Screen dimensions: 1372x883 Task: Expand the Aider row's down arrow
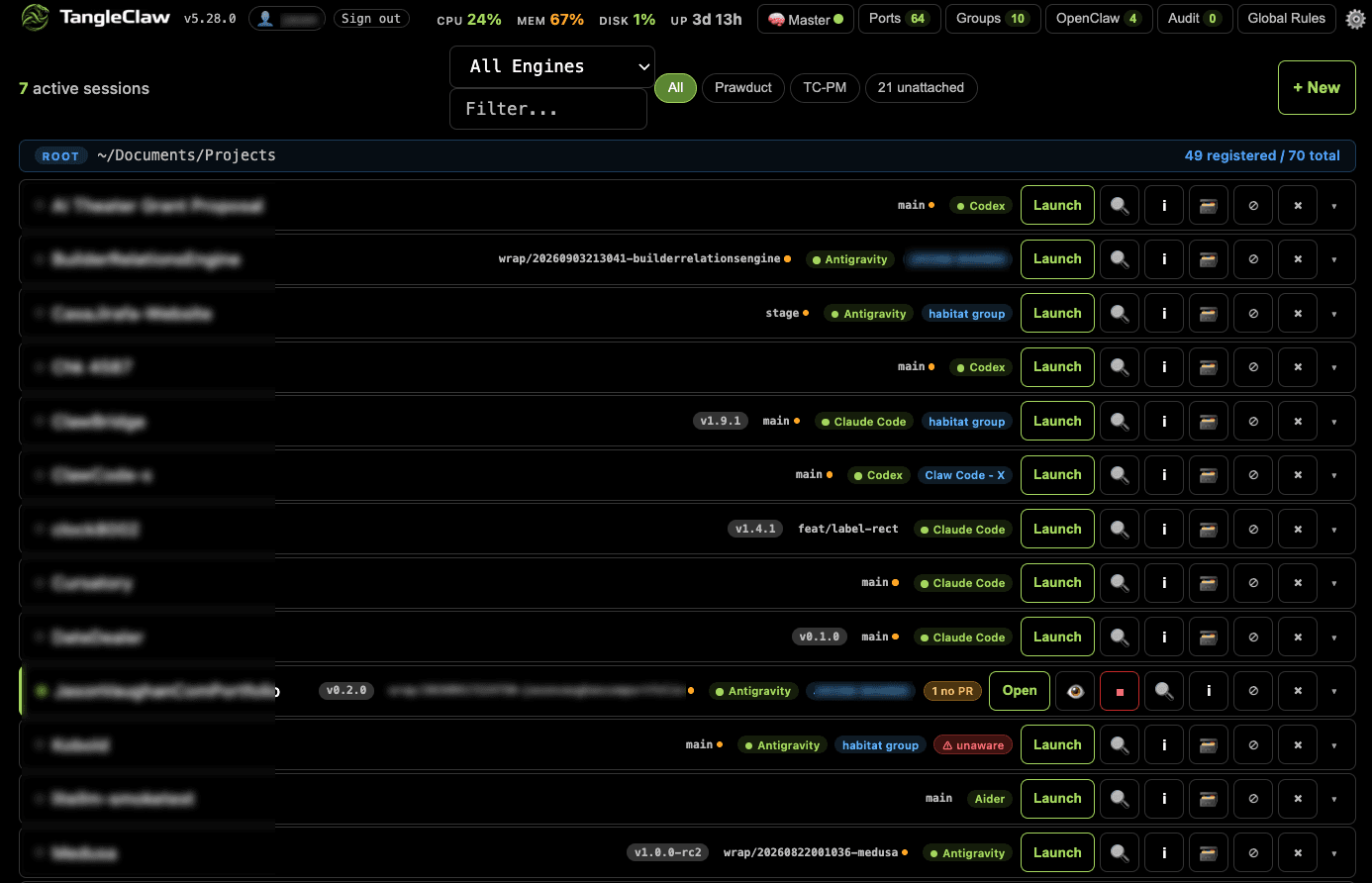click(x=1334, y=799)
